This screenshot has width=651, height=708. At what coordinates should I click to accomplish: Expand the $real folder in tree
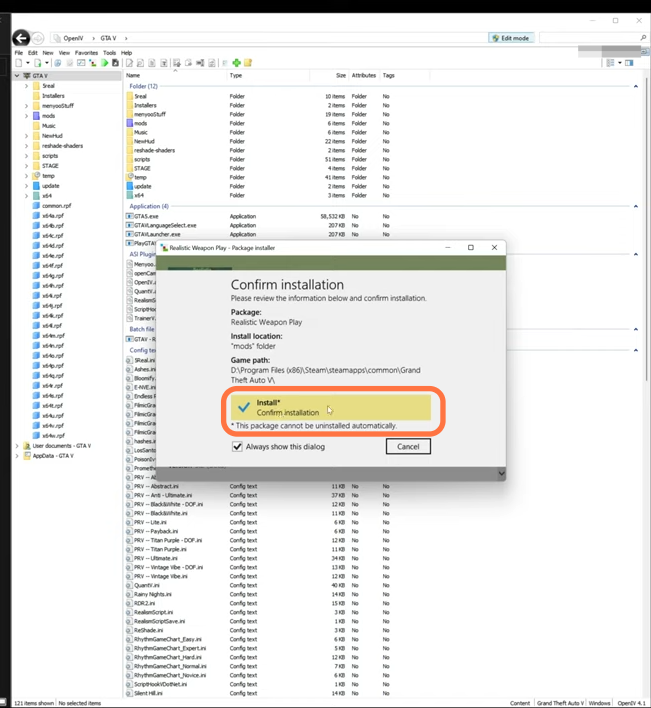click(x=26, y=86)
